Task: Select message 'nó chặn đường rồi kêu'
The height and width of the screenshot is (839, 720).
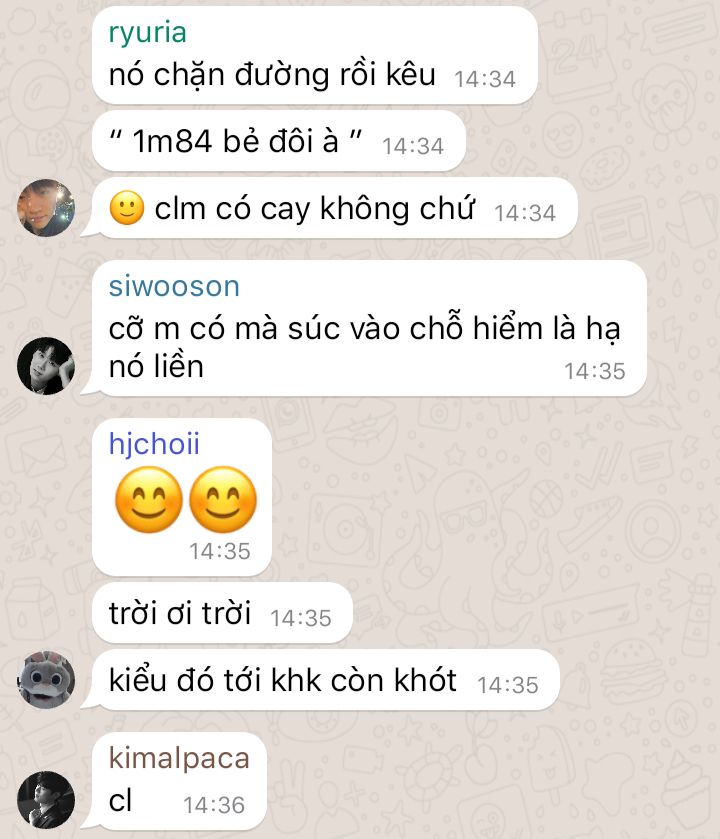Action: click(315, 56)
